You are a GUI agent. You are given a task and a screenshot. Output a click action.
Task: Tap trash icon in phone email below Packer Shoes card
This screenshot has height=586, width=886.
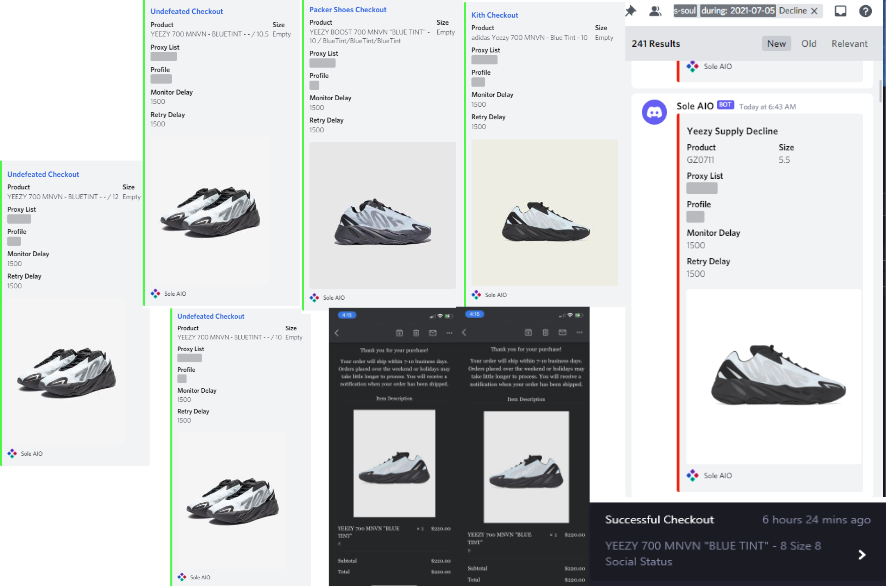point(416,333)
